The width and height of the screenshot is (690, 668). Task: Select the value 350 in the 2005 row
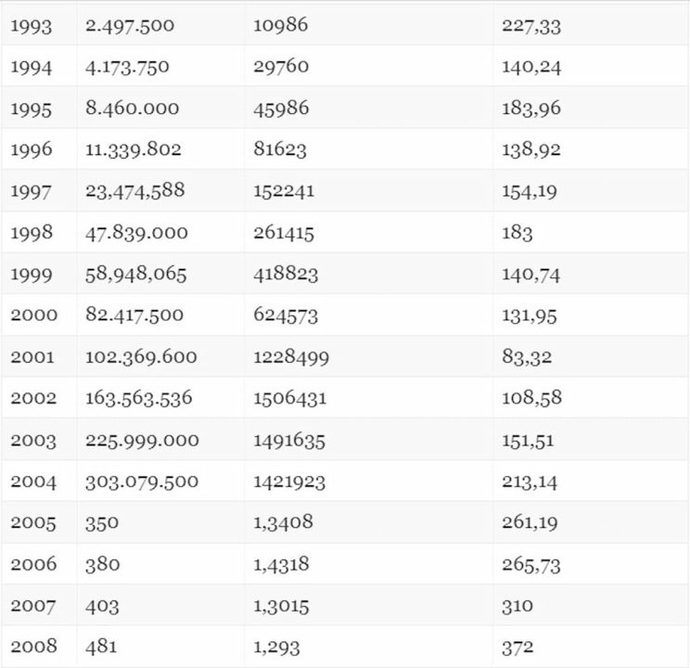[102, 523]
